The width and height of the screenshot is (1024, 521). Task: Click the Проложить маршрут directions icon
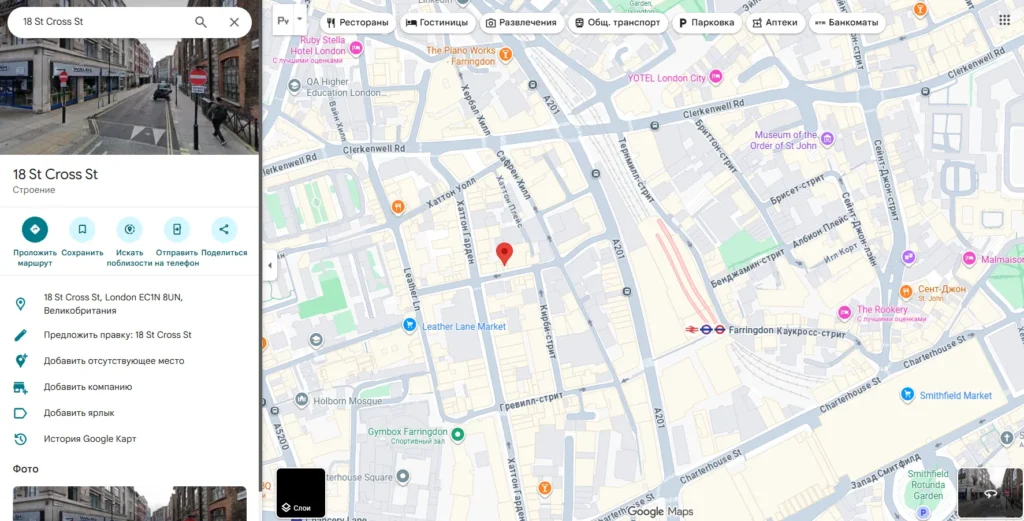[x=35, y=229]
